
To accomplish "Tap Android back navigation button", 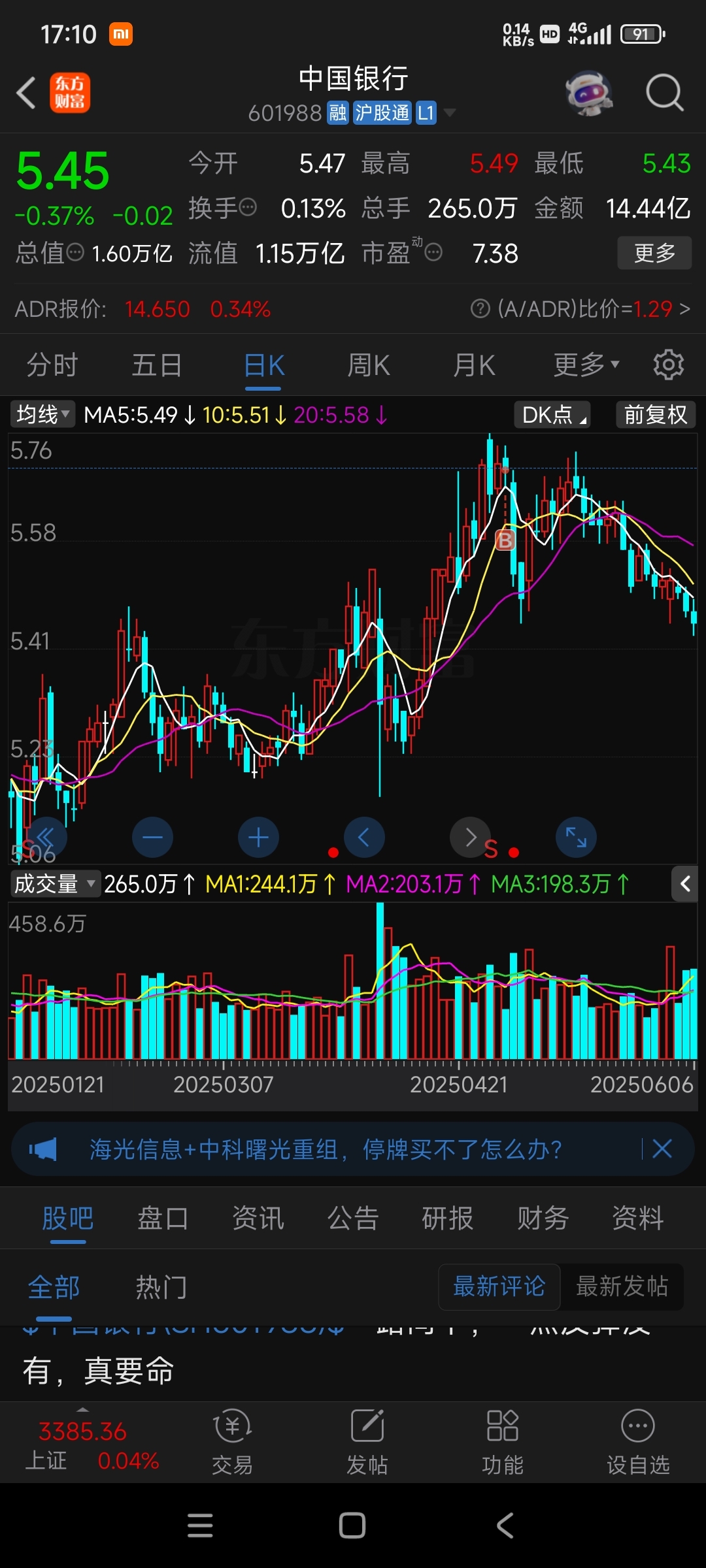I will tap(505, 1526).
